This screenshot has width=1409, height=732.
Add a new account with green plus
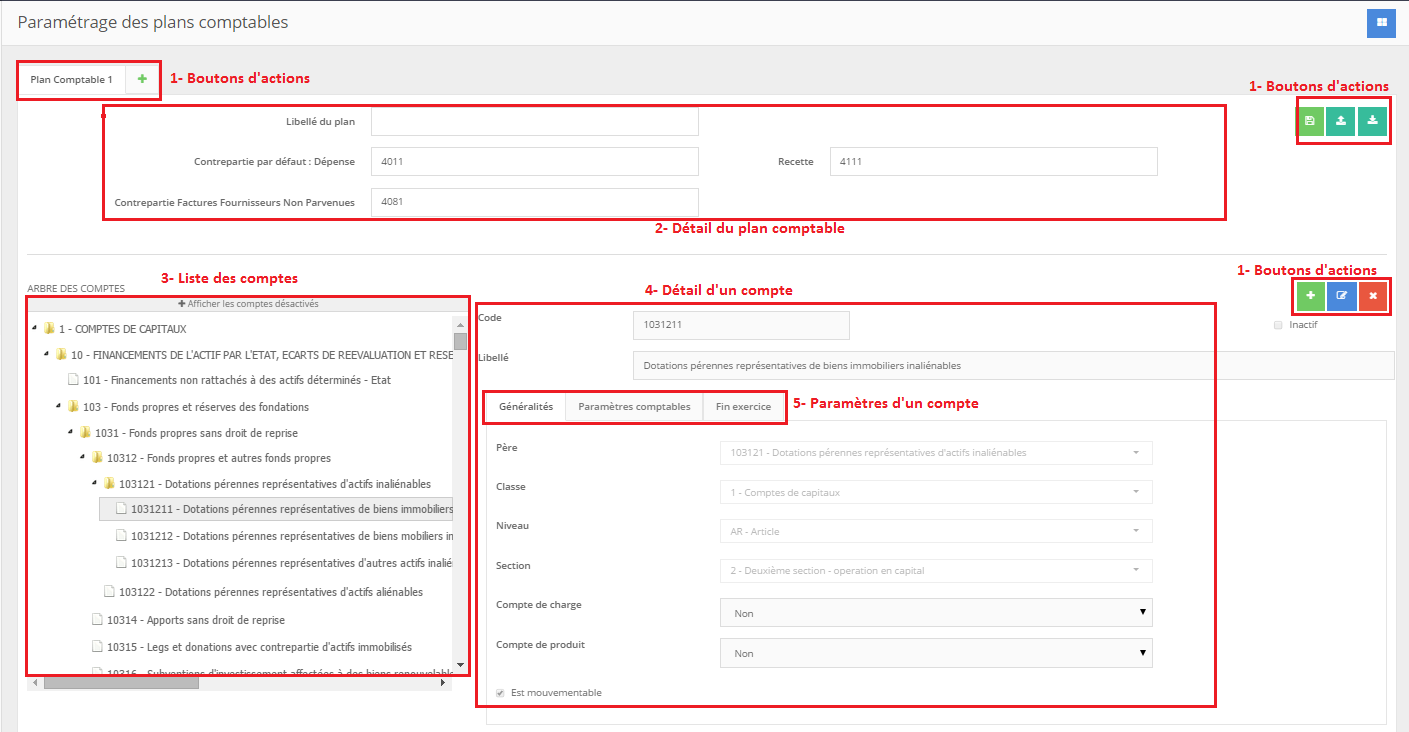tap(1310, 296)
